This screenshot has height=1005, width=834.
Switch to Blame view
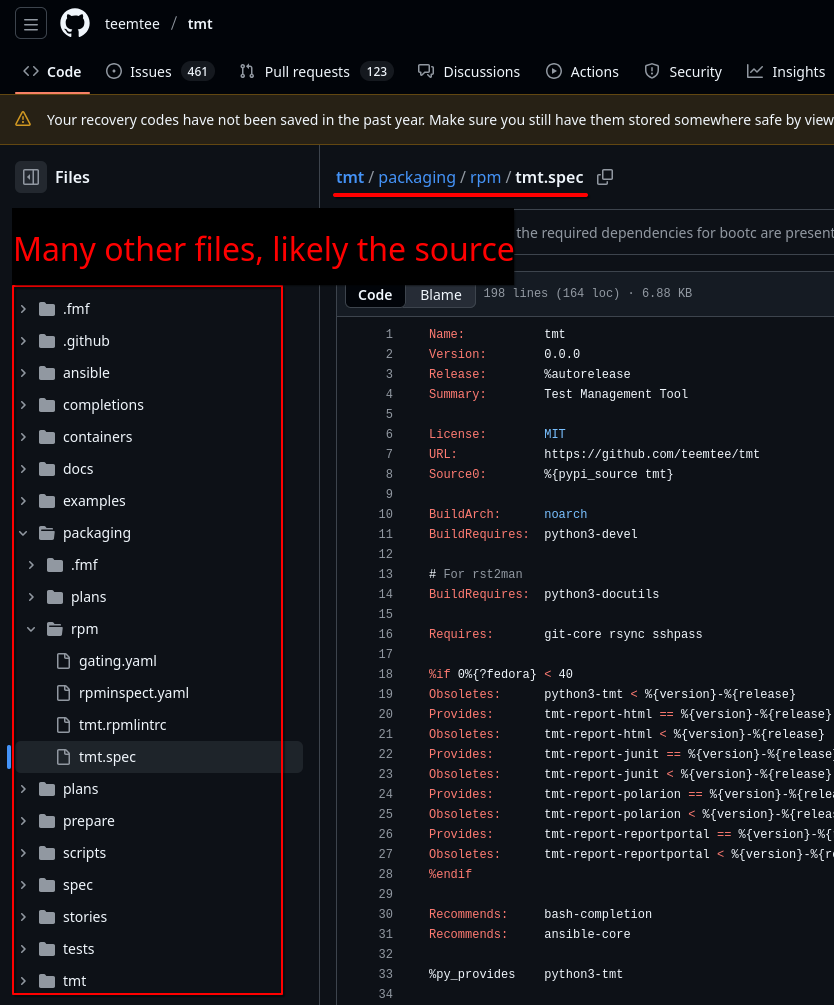pos(440,295)
